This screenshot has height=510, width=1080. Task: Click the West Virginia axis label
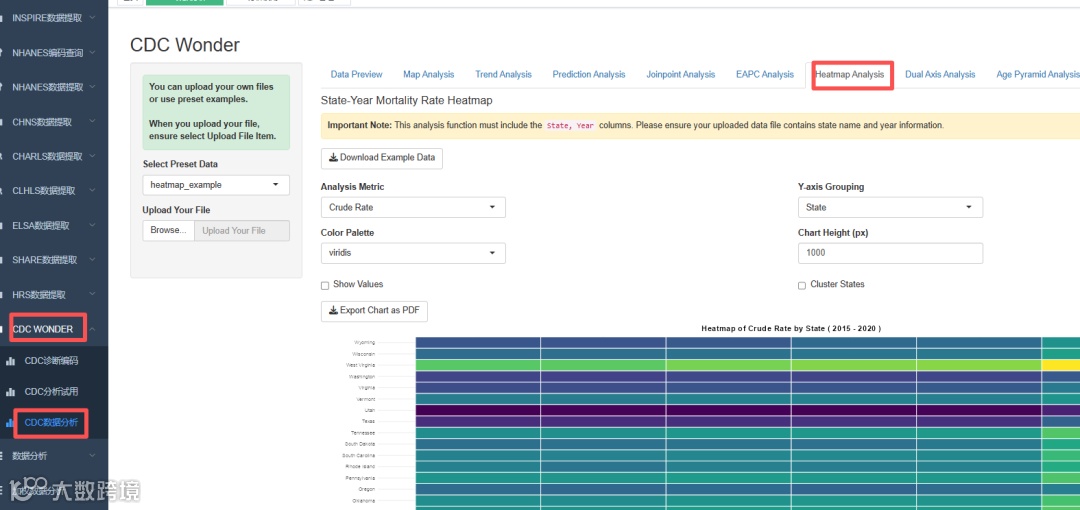[361, 365]
